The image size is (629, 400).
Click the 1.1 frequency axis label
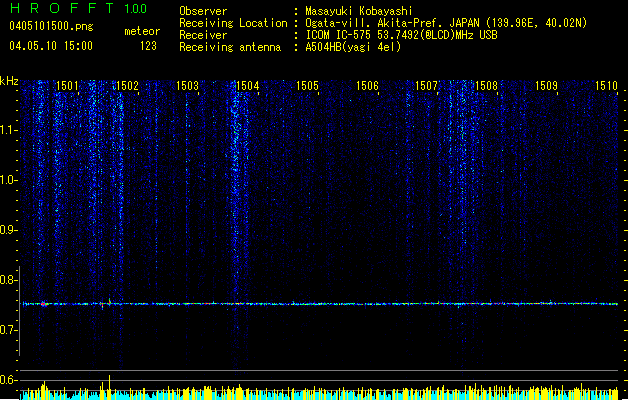8,130
